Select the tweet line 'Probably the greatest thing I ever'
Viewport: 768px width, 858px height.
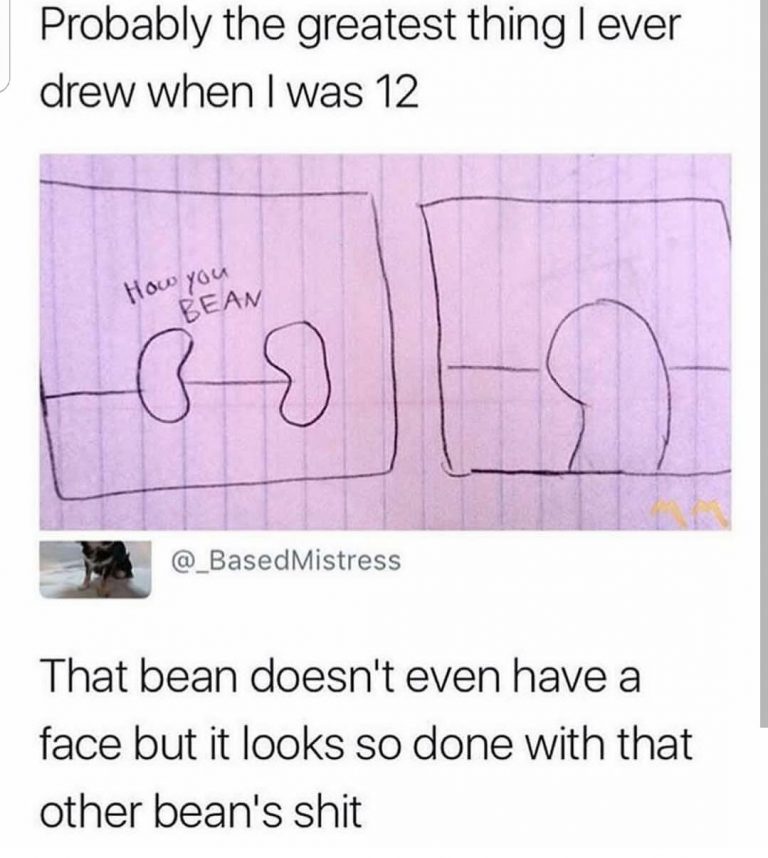[x=360, y=26]
